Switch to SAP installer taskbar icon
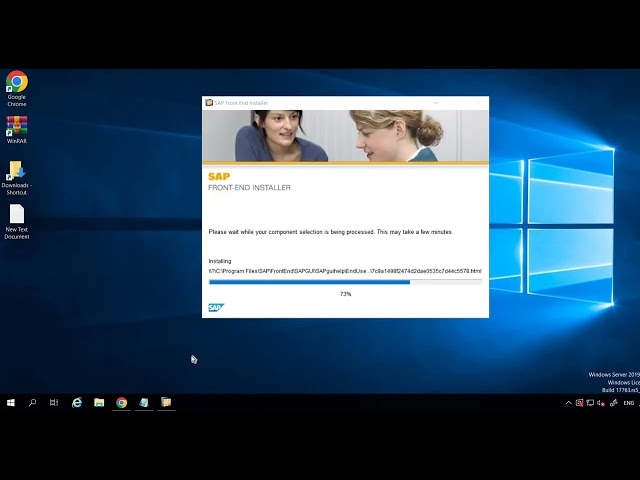The image size is (640, 480). click(x=166, y=403)
